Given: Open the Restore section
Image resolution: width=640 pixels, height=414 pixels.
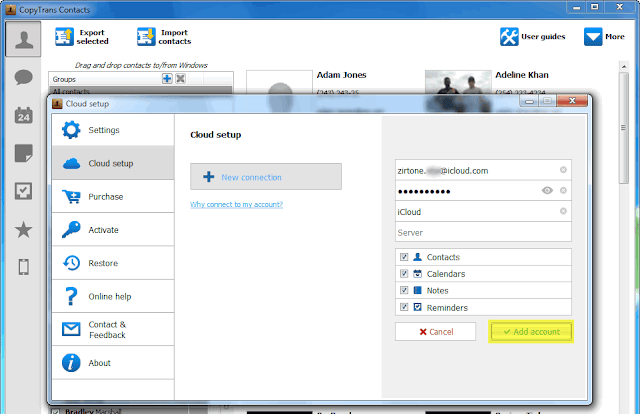Looking at the screenshot, I should (x=113, y=263).
